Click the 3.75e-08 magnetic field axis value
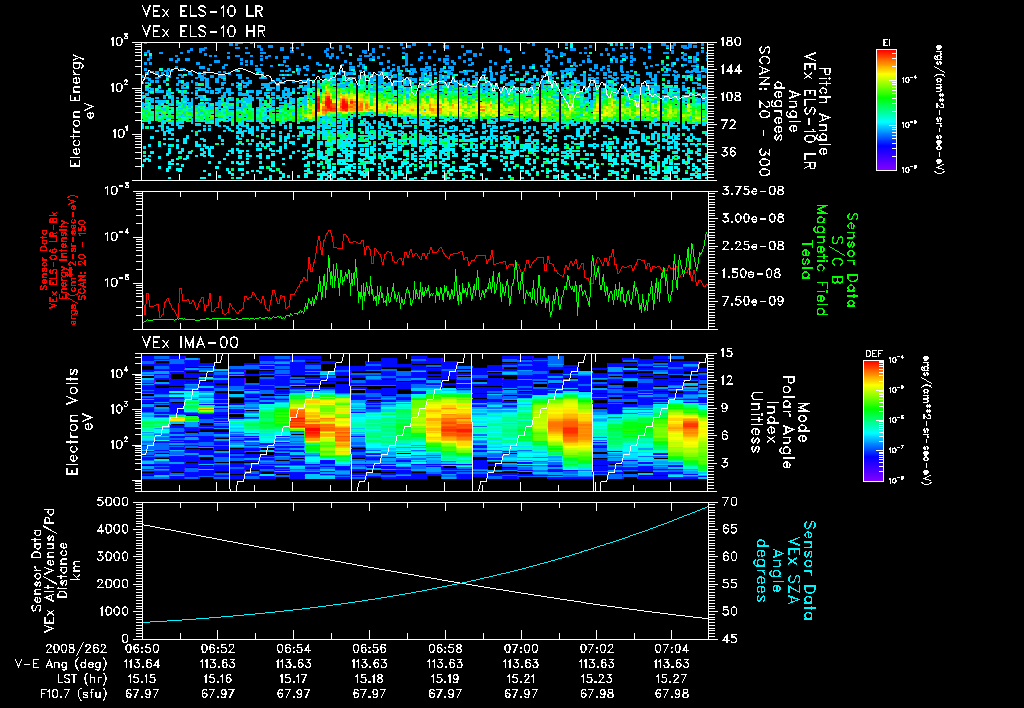 tap(753, 191)
